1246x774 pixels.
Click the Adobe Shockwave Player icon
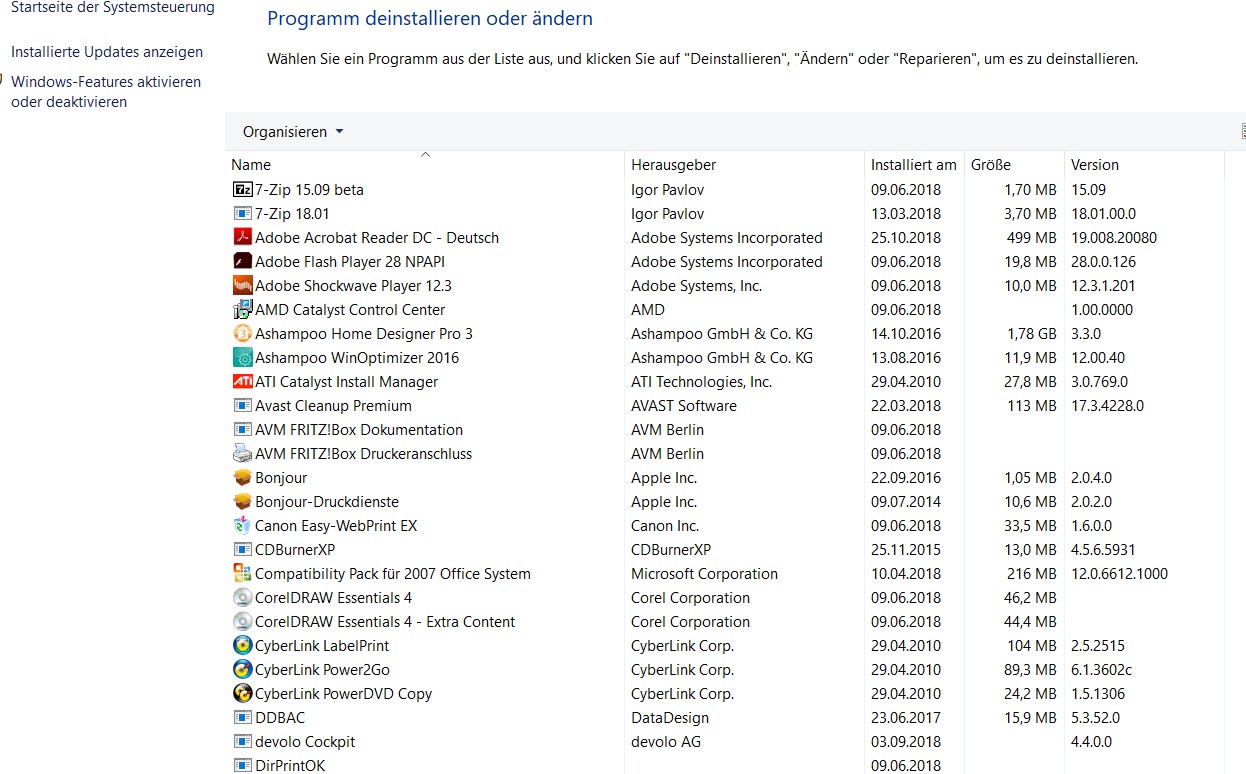[x=242, y=285]
